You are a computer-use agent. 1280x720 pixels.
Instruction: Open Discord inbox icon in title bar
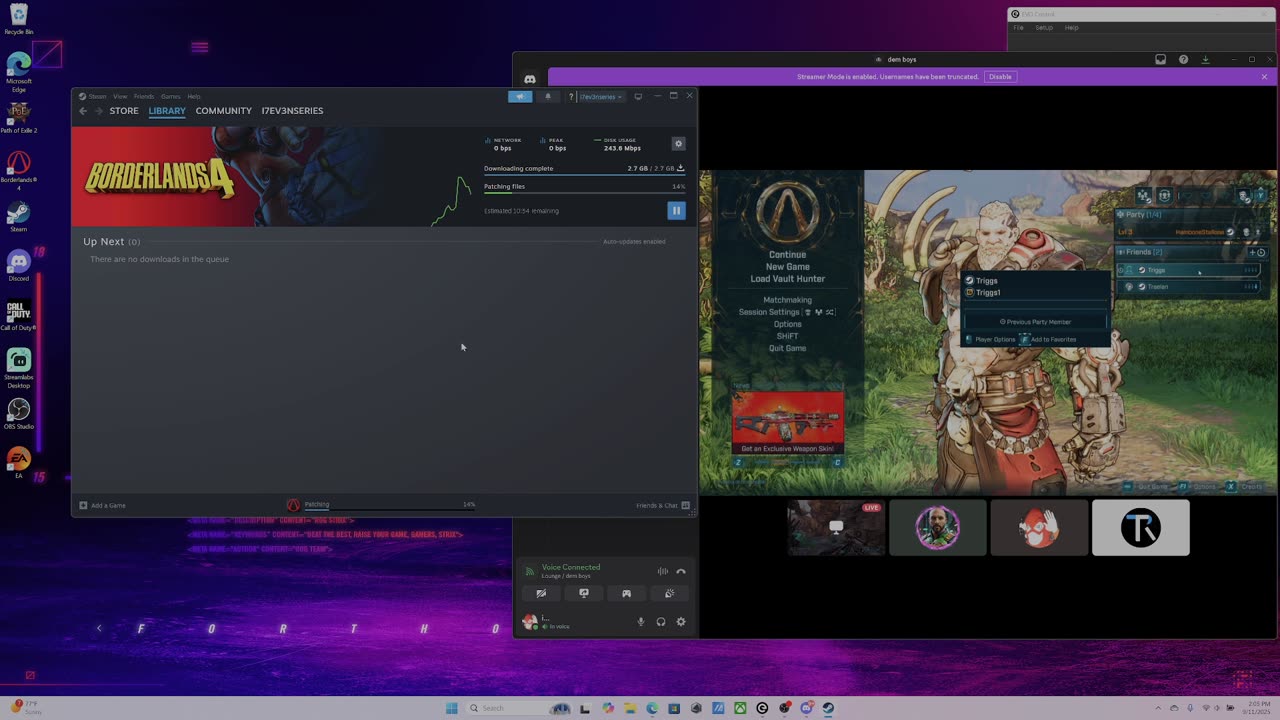(1161, 60)
